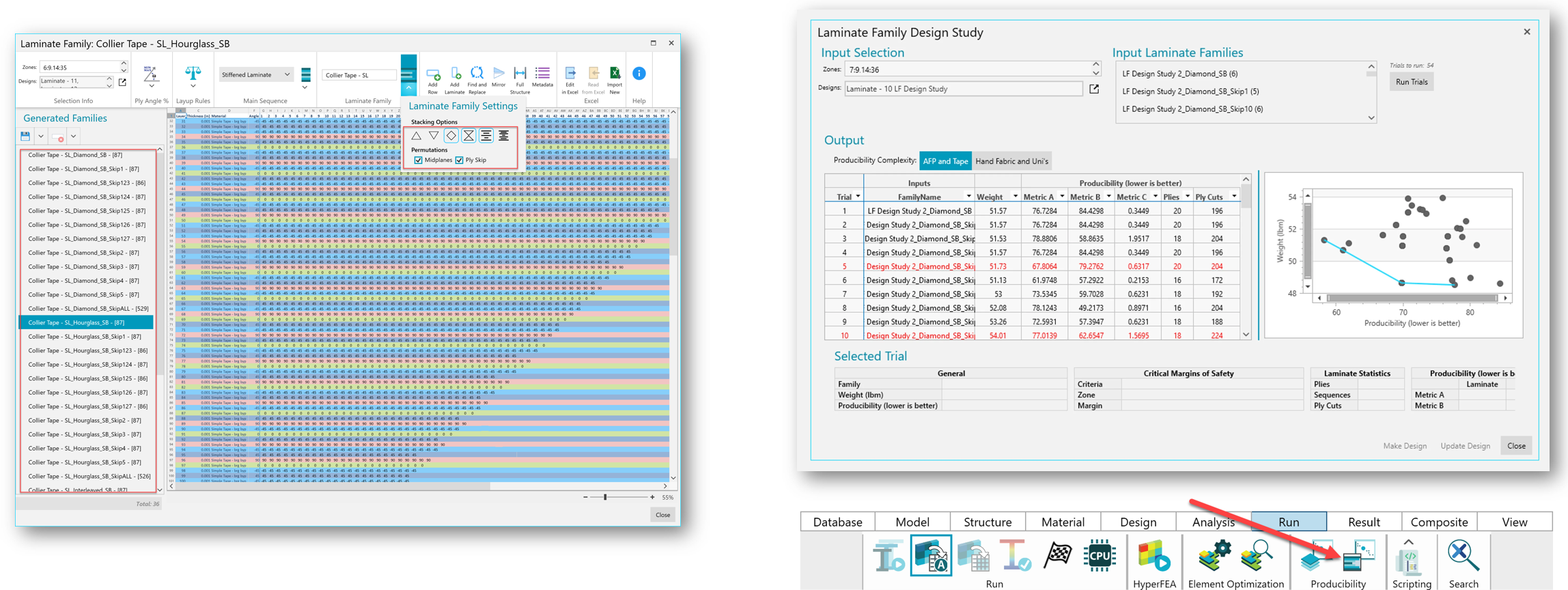The width and height of the screenshot is (1568, 590).
Task: Click Edit in Excel icon
Action: coord(570,73)
